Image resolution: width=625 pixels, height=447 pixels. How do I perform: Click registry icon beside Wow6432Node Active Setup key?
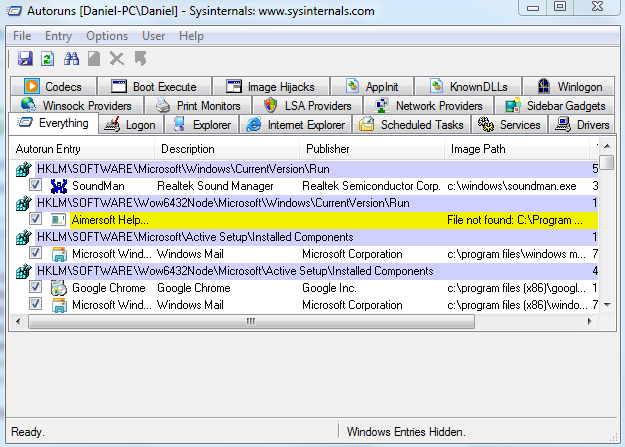point(24,271)
